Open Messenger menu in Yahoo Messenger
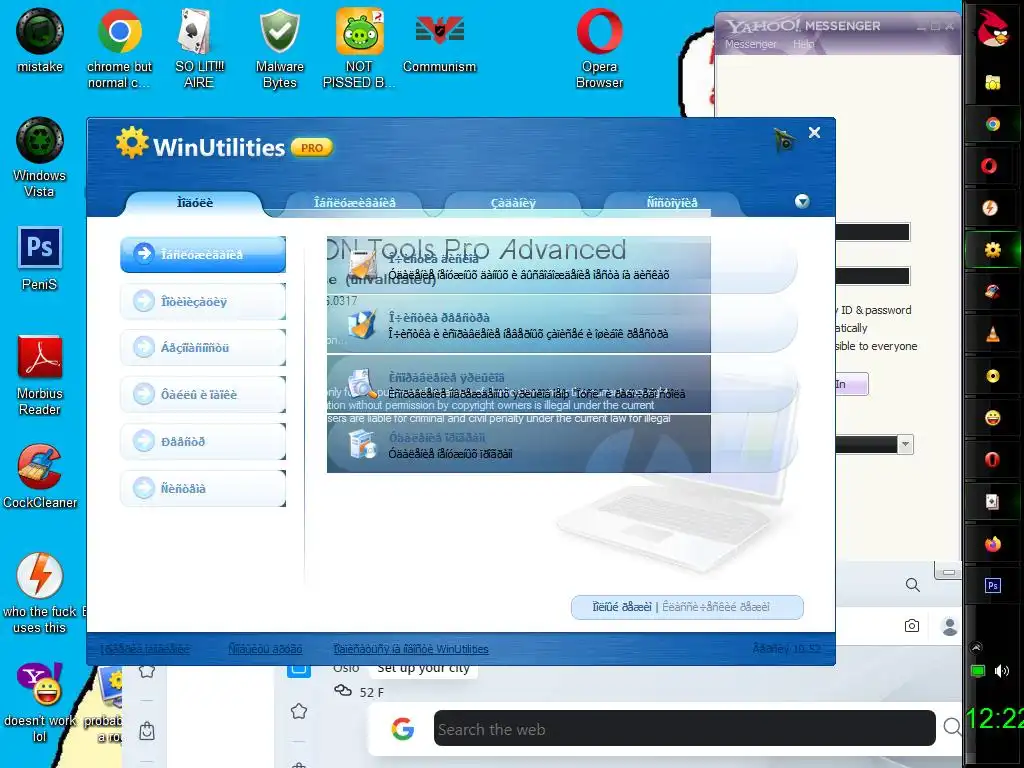 tap(750, 44)
